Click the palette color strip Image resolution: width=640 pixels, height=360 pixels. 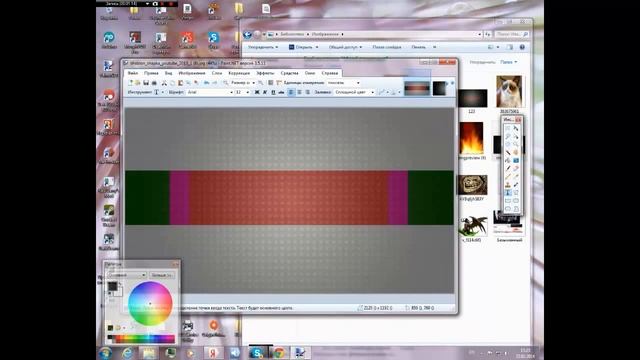coord(141,338)
